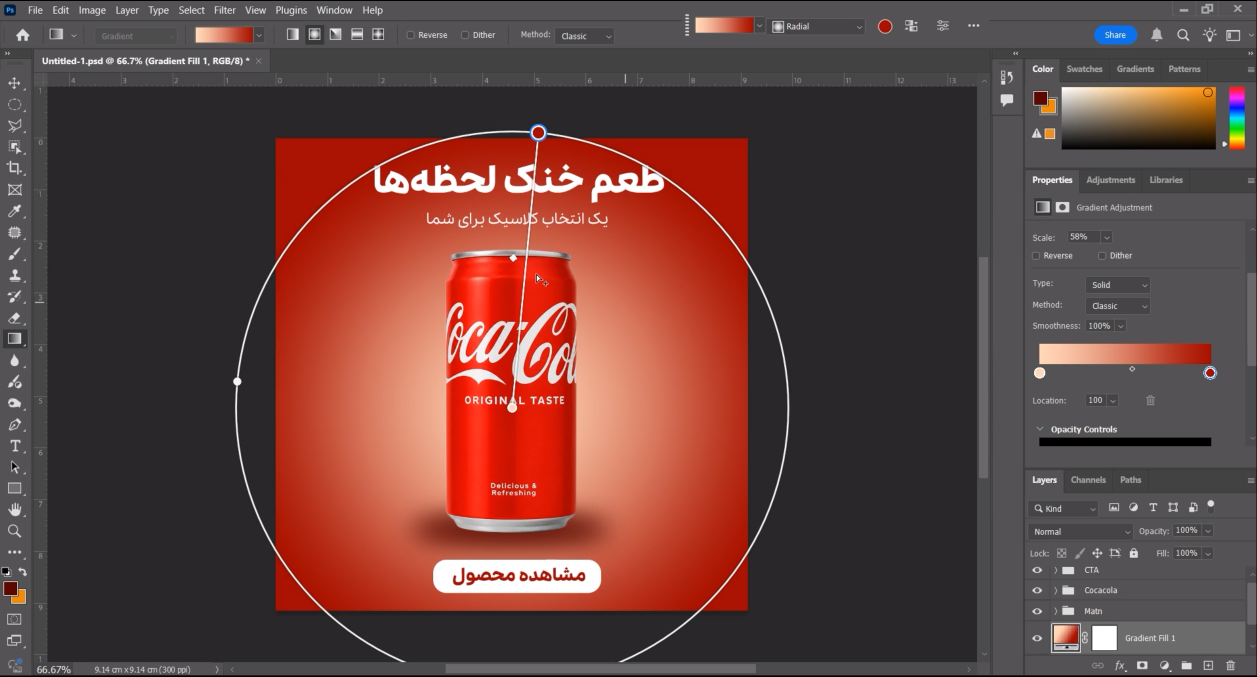Choose Linear Gradient style icon
Image resolution: width=1257 pixels, height=677 pixels.
(x=293, y=34)
